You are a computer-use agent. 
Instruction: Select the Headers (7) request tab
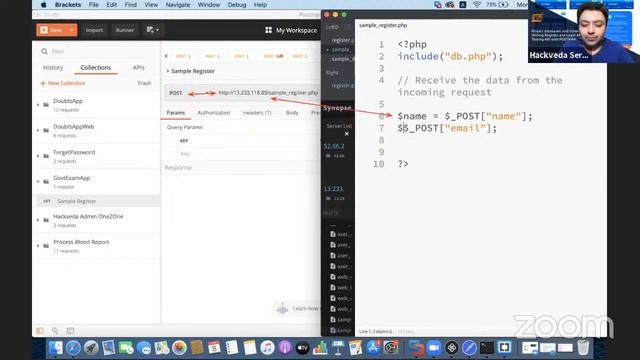click(x=257, y=113)
